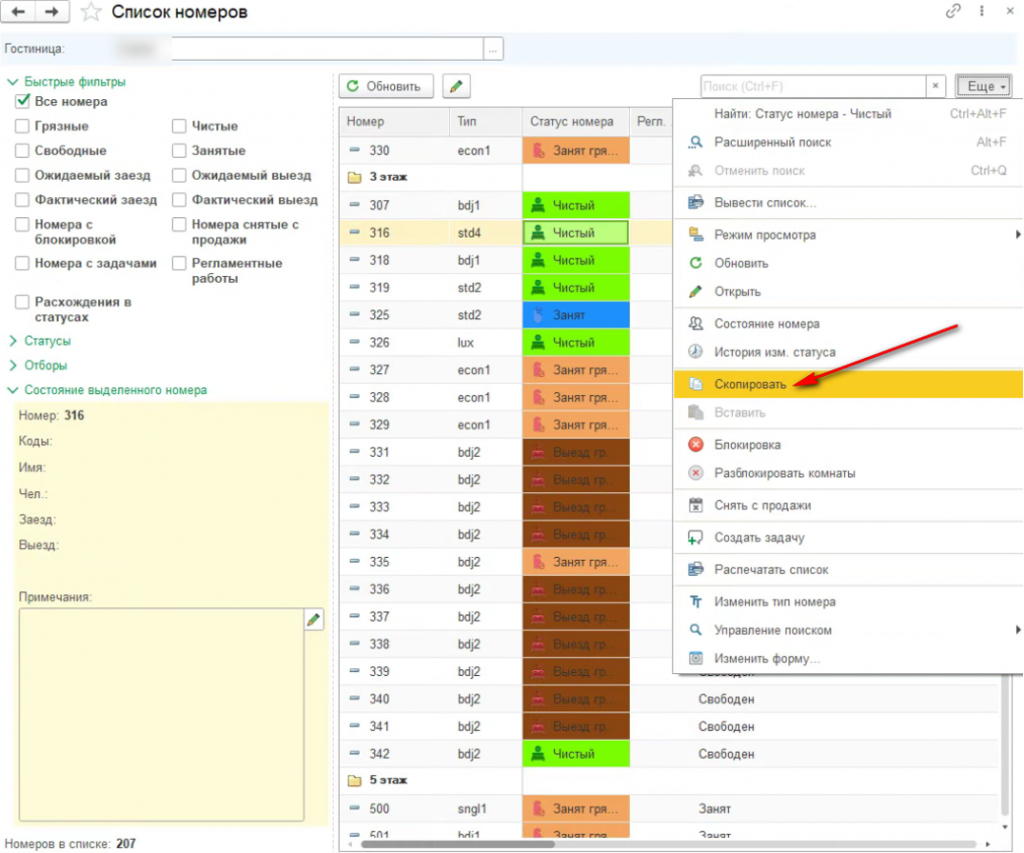Image resolution: width=1024 pixels, height=853 pixels.
Task: Click the copy link icon at top right
Action: (953, 11)
